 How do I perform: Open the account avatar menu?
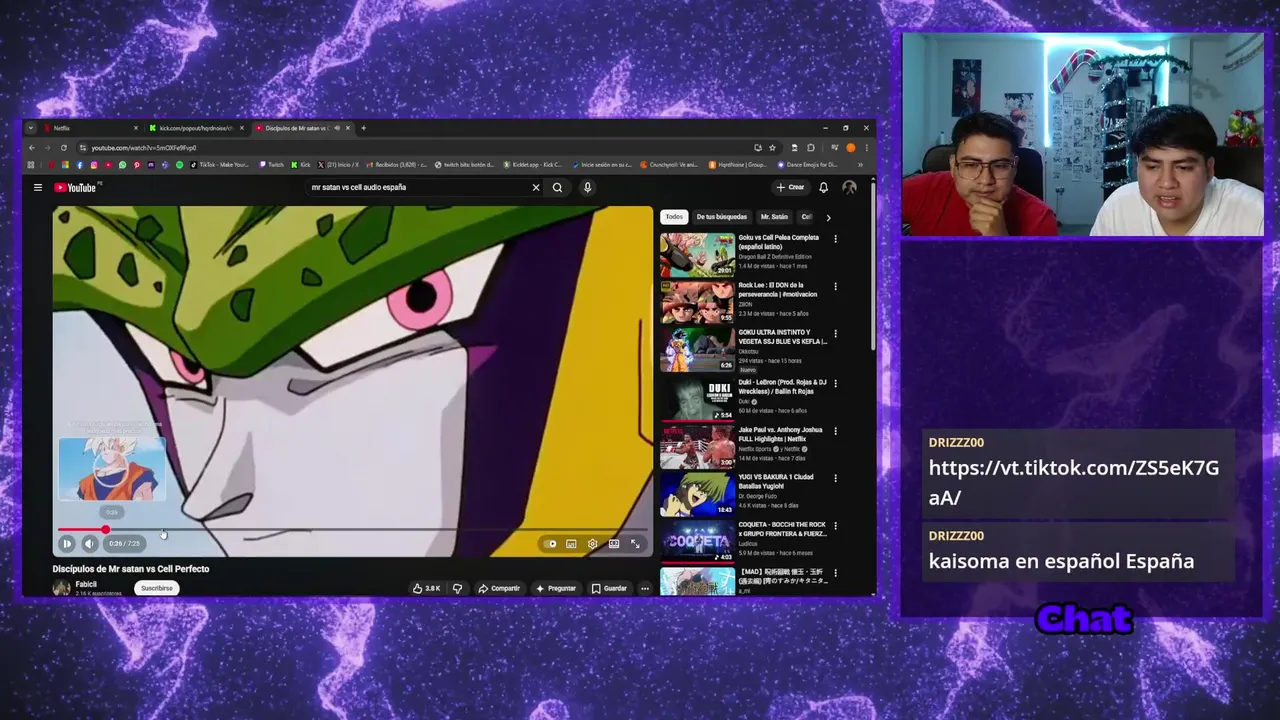tap(849, 187)
